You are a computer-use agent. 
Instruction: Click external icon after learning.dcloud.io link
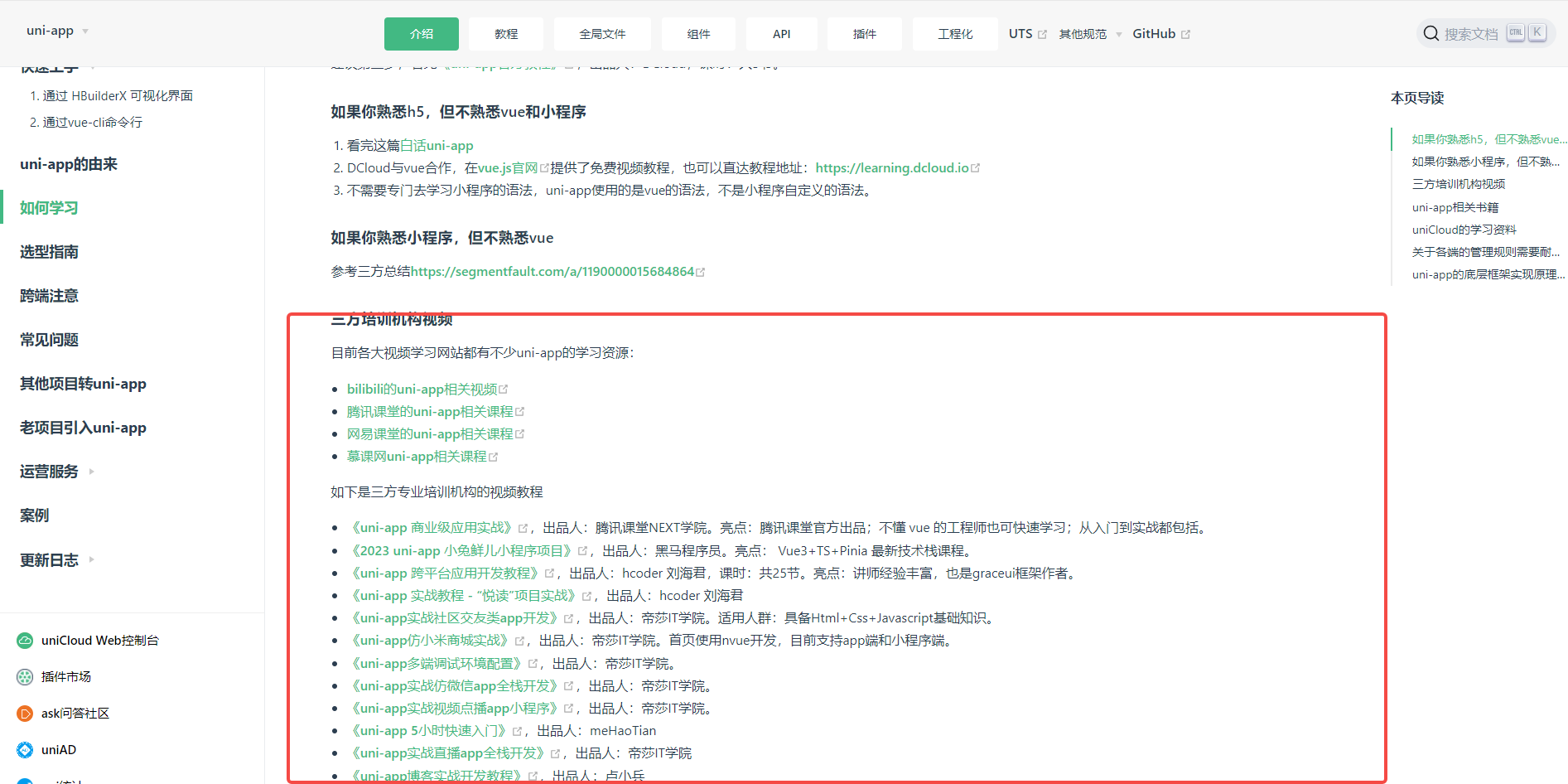pos(976,168)
